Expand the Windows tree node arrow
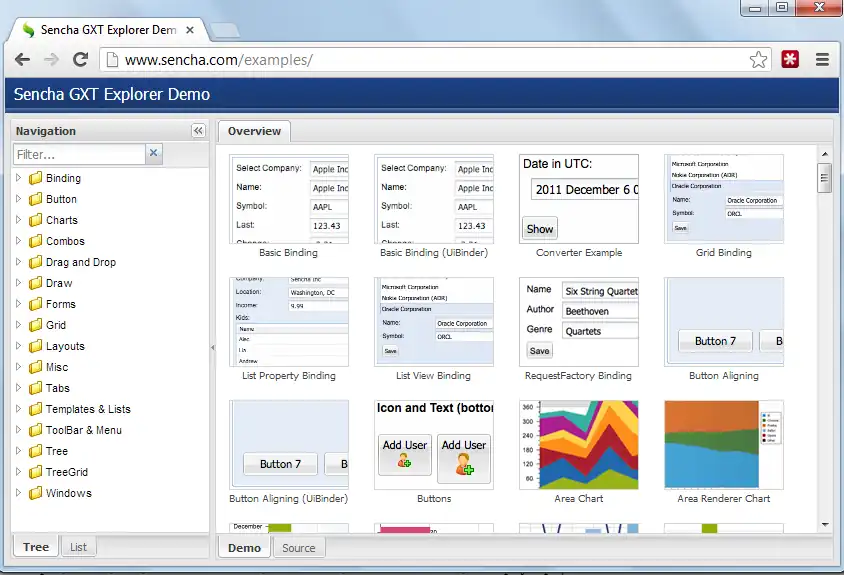This screenshot has height=575, width=844. pyautogui.click(x=18, y=493)
